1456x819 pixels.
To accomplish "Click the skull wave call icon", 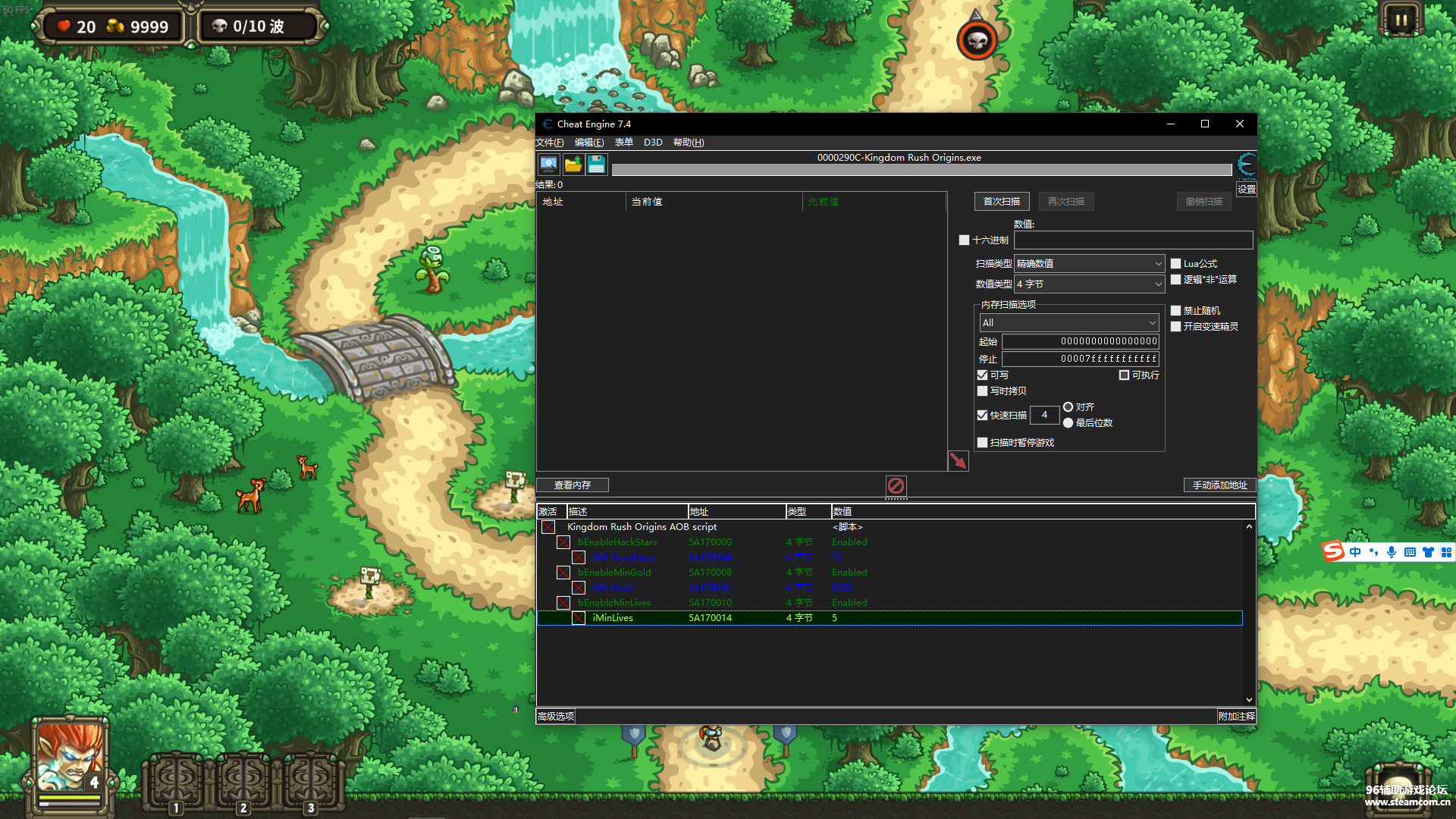I will 976,40.
